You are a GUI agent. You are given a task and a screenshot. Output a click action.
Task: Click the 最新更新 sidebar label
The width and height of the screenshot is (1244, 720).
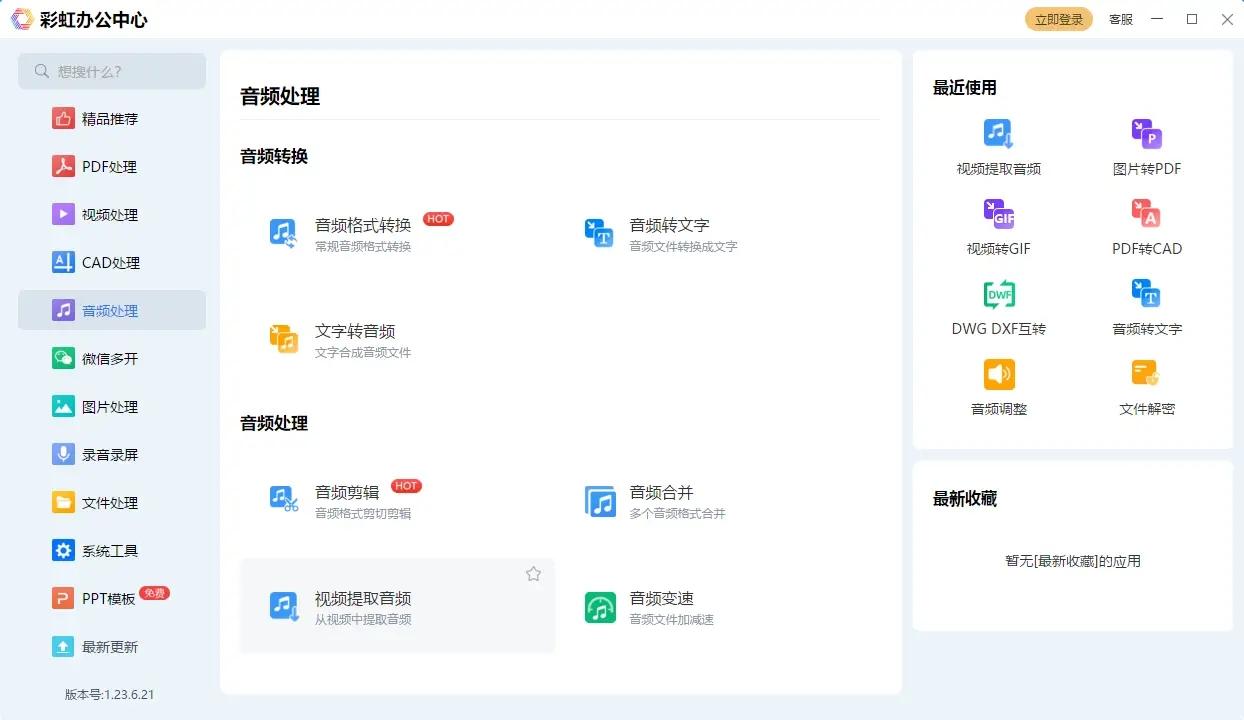110,647
